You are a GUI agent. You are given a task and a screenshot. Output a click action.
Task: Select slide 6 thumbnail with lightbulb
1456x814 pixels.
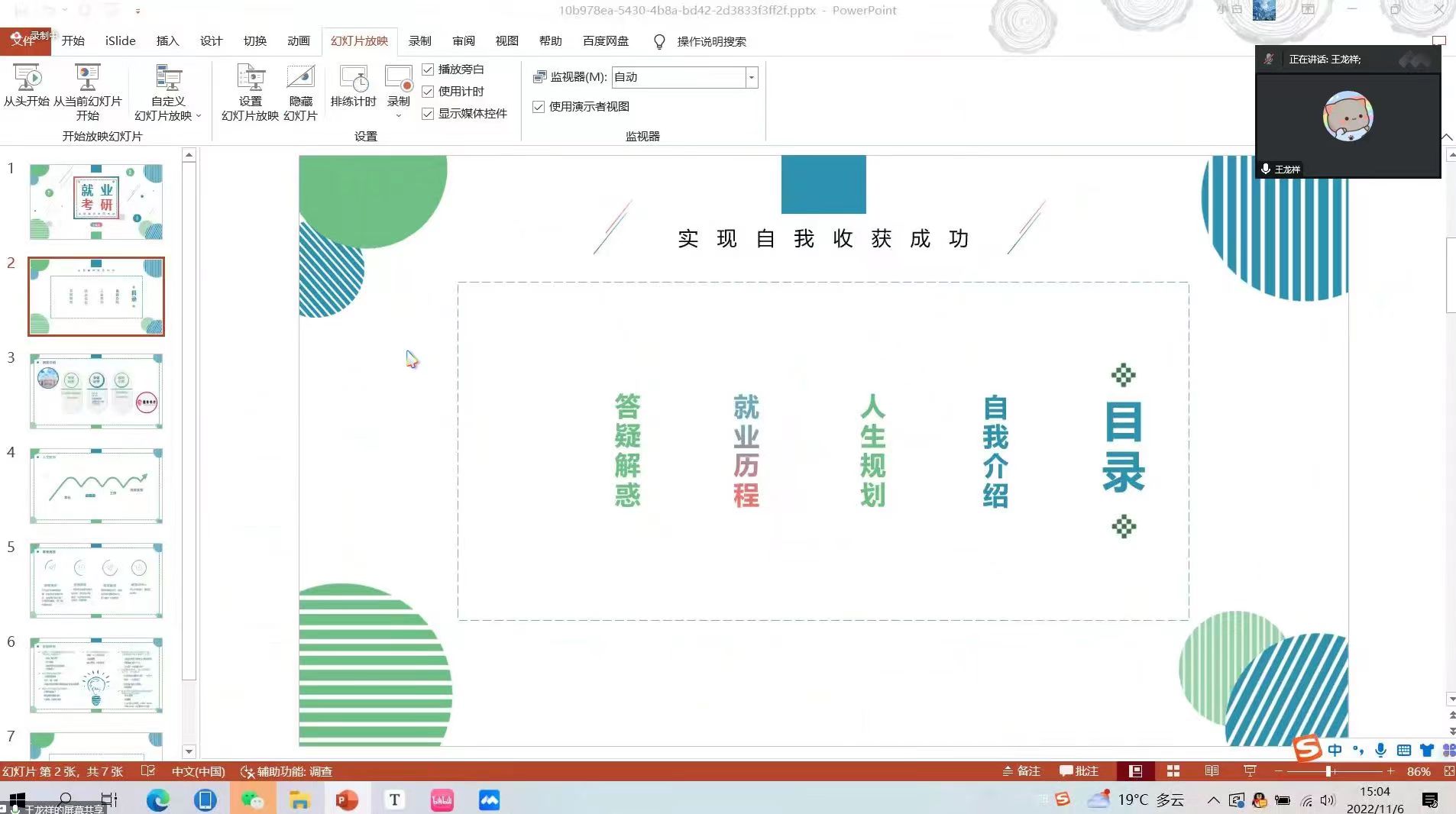point(96,675)
